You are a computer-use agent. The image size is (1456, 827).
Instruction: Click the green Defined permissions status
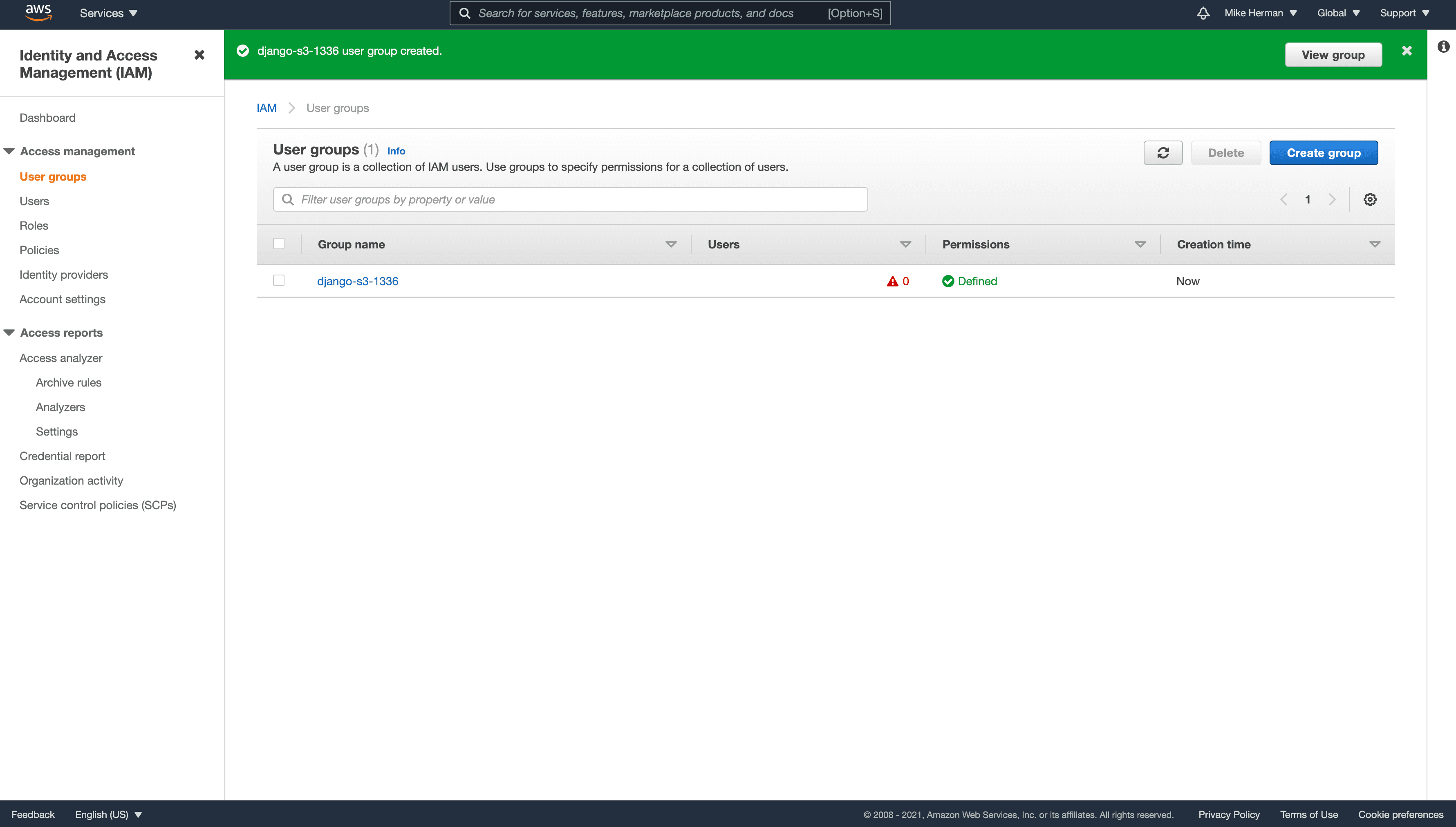[x=969, y=281]
